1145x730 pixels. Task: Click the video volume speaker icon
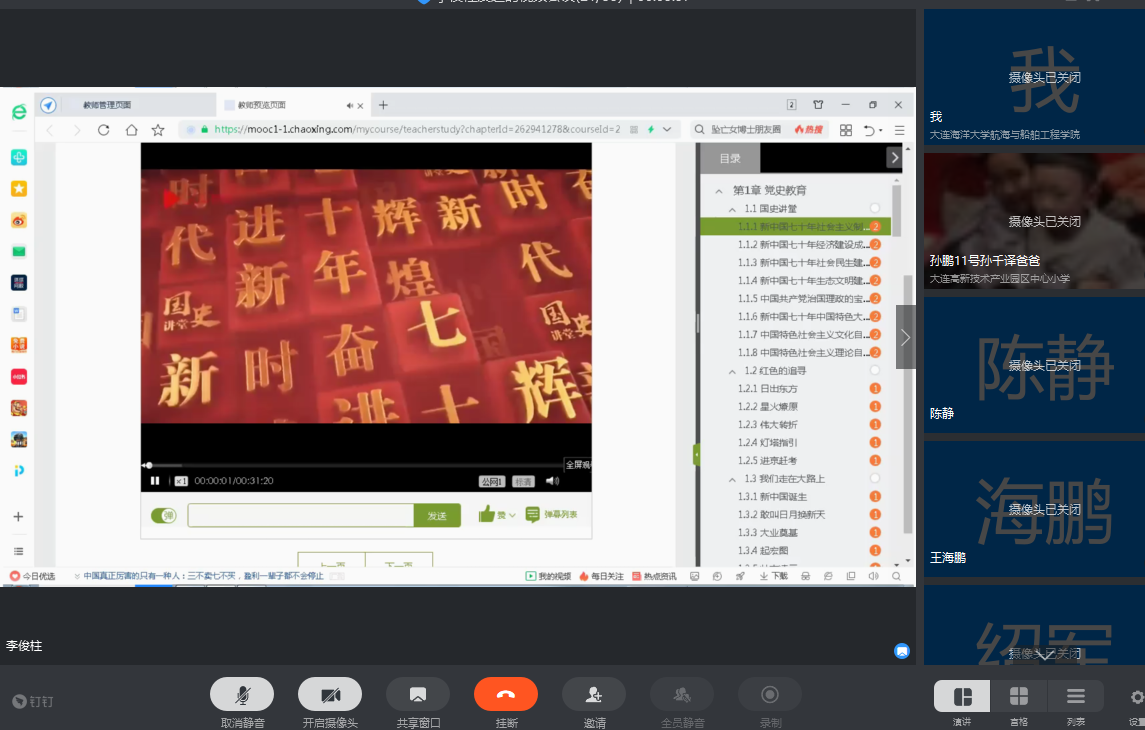[552, 481]
